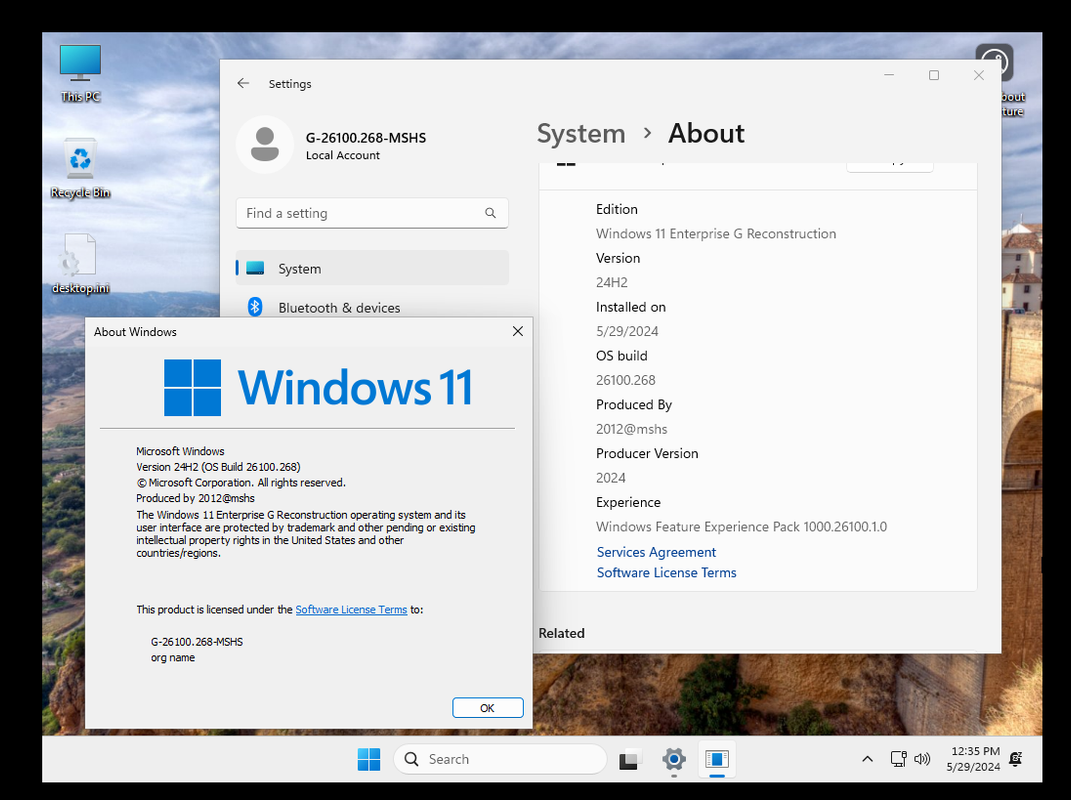Select System in the Settings sidebar
1071x800 pixels.
[x=372, y=268]
